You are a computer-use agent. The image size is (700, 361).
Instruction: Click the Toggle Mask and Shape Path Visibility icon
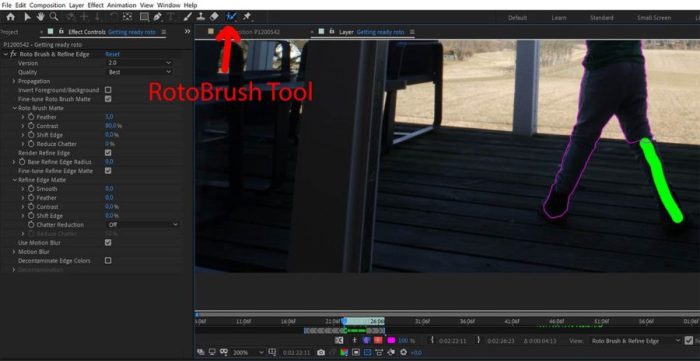pos(223,353)
